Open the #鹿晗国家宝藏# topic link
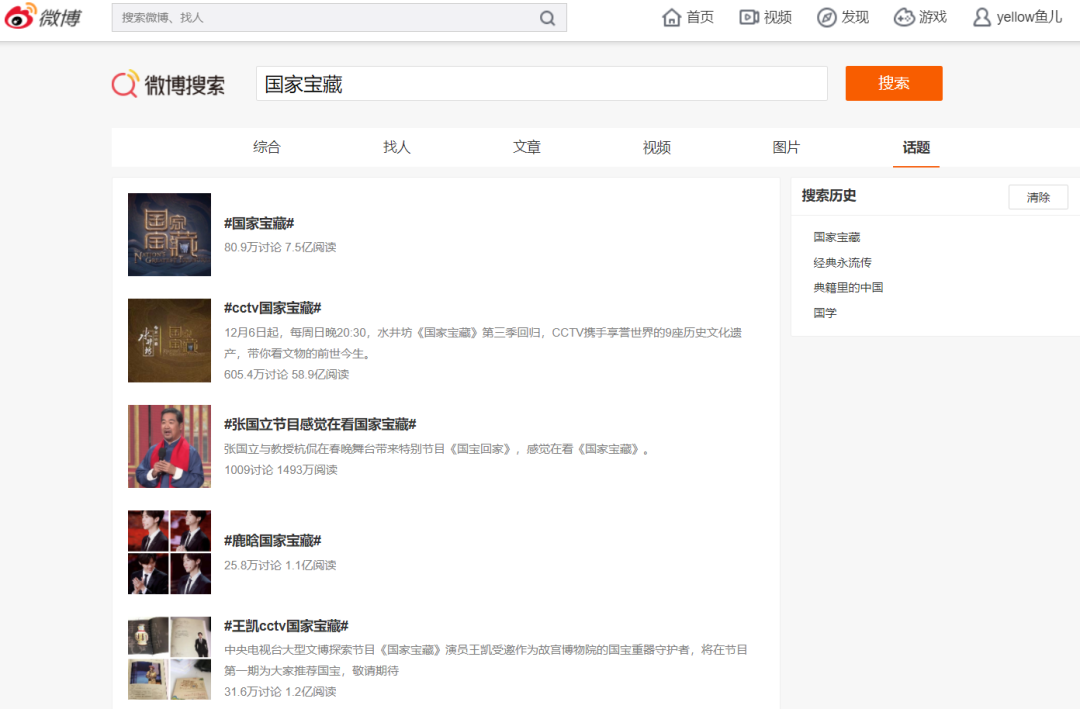This screenshot has width=1080, height=709. coord(273,541)
